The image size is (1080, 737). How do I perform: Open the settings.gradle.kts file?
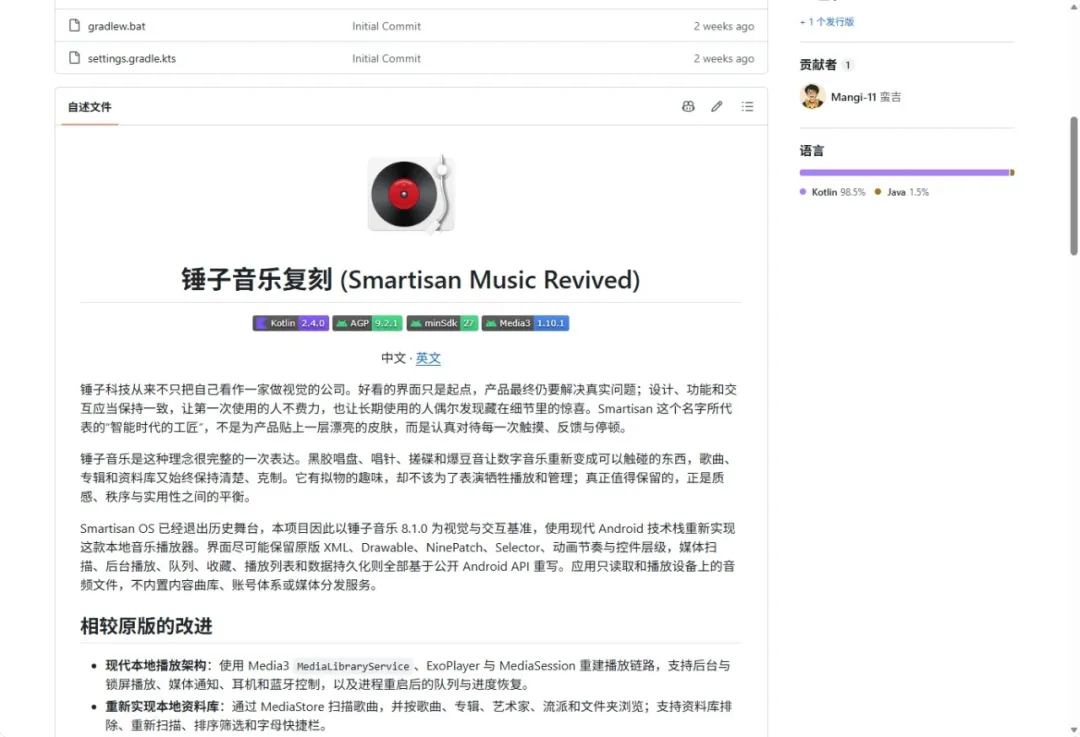click(132, 59)
